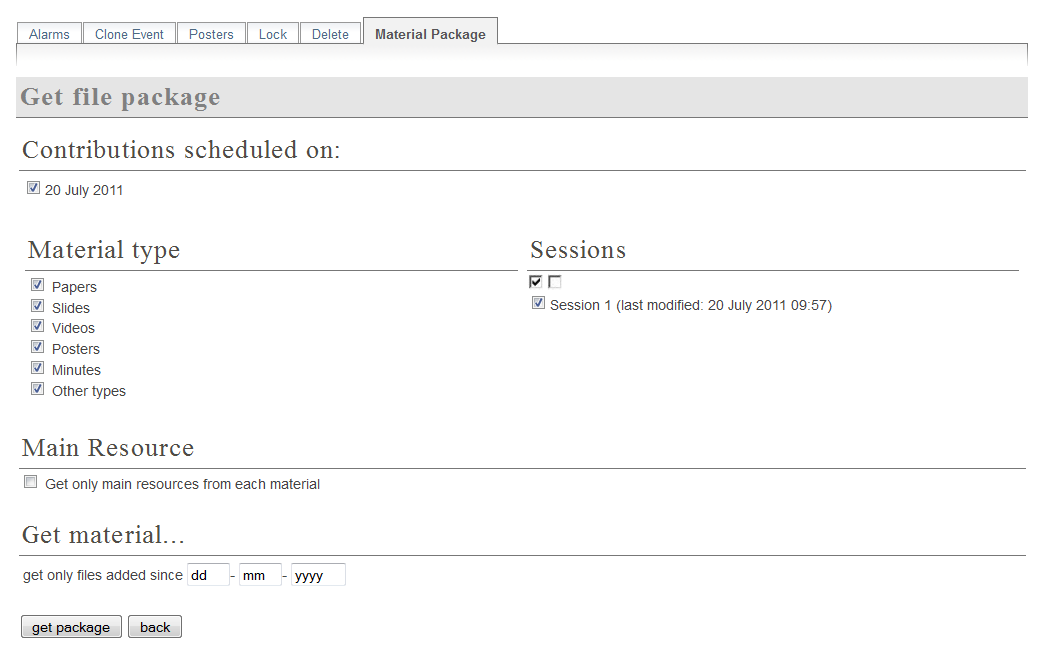
Task: Click the back button
Action: click(x=155, y=627)
